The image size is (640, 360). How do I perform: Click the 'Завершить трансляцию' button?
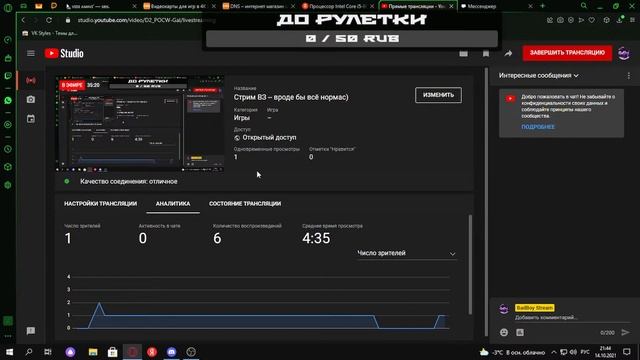pos(567,53)
